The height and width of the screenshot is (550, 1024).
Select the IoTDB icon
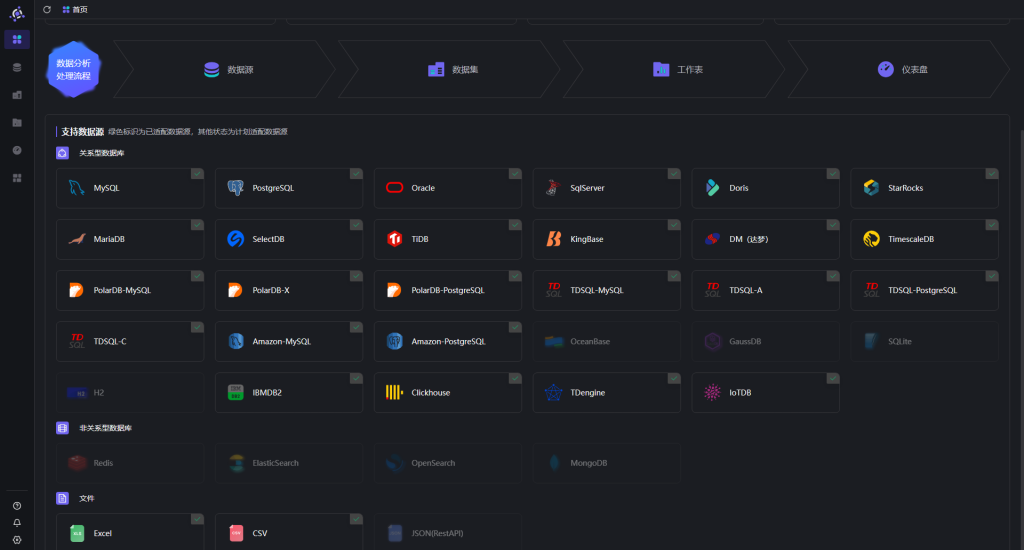click(712, 393)
